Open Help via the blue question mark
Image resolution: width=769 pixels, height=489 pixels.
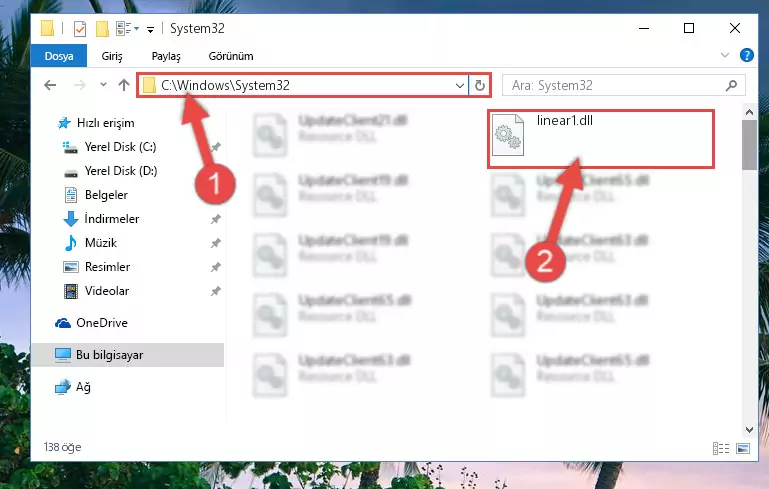pyautogui.click(x=746, y=55)
